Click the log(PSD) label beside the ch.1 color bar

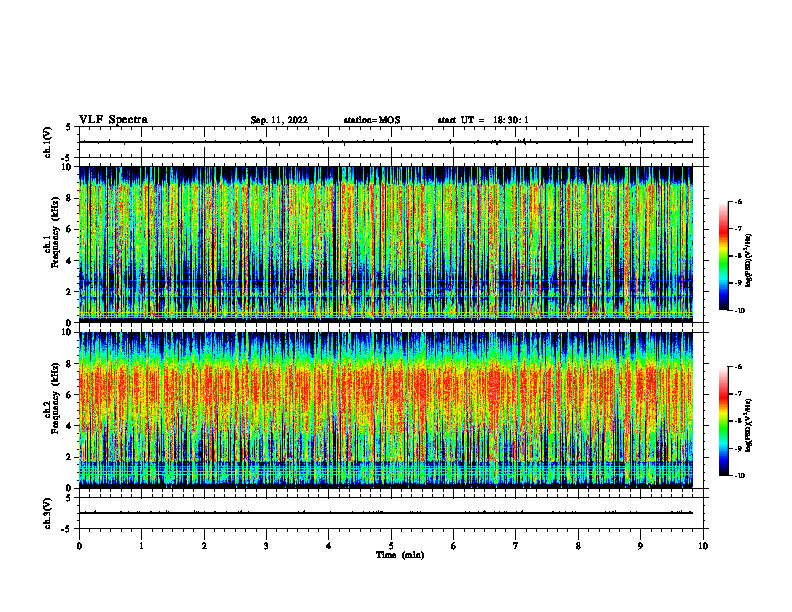pos(749,260)
